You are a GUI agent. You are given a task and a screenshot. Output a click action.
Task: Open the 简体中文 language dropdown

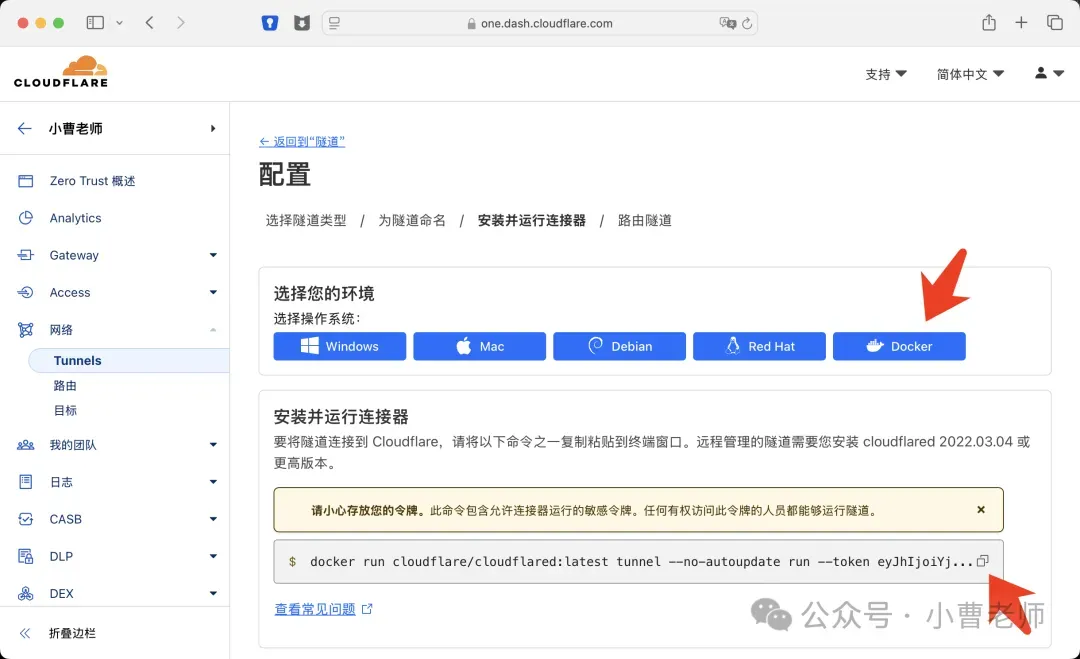(966, 73)
